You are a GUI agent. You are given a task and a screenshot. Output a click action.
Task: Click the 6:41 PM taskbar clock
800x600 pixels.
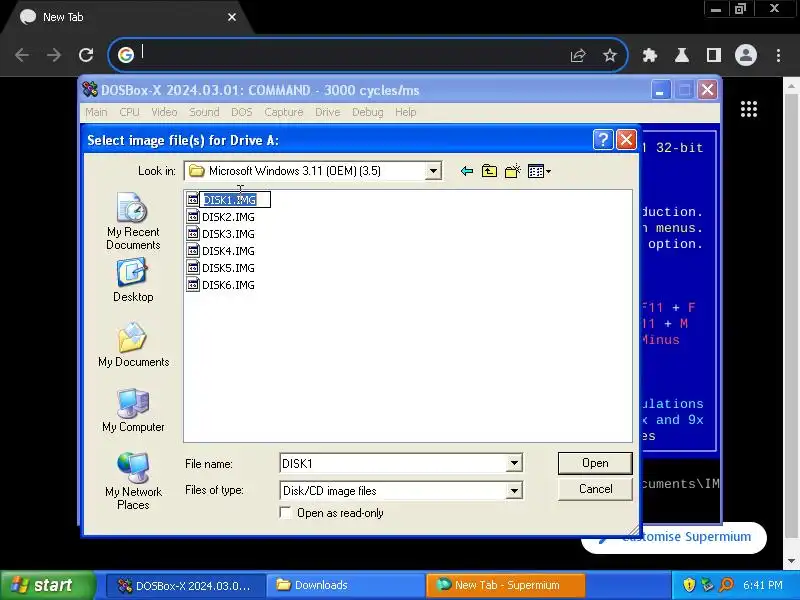pos(763,585)
